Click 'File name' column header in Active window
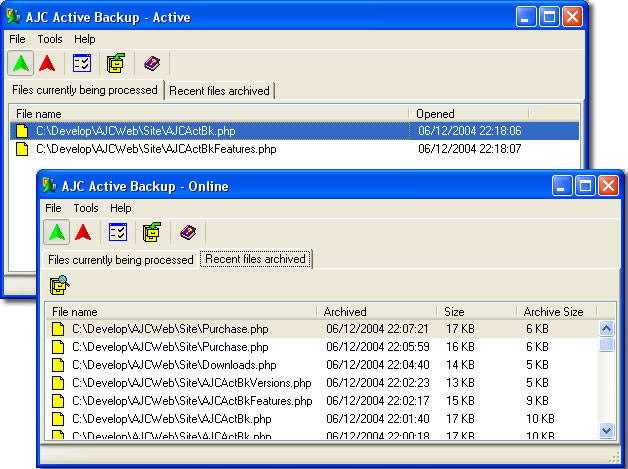 [209, 114]
